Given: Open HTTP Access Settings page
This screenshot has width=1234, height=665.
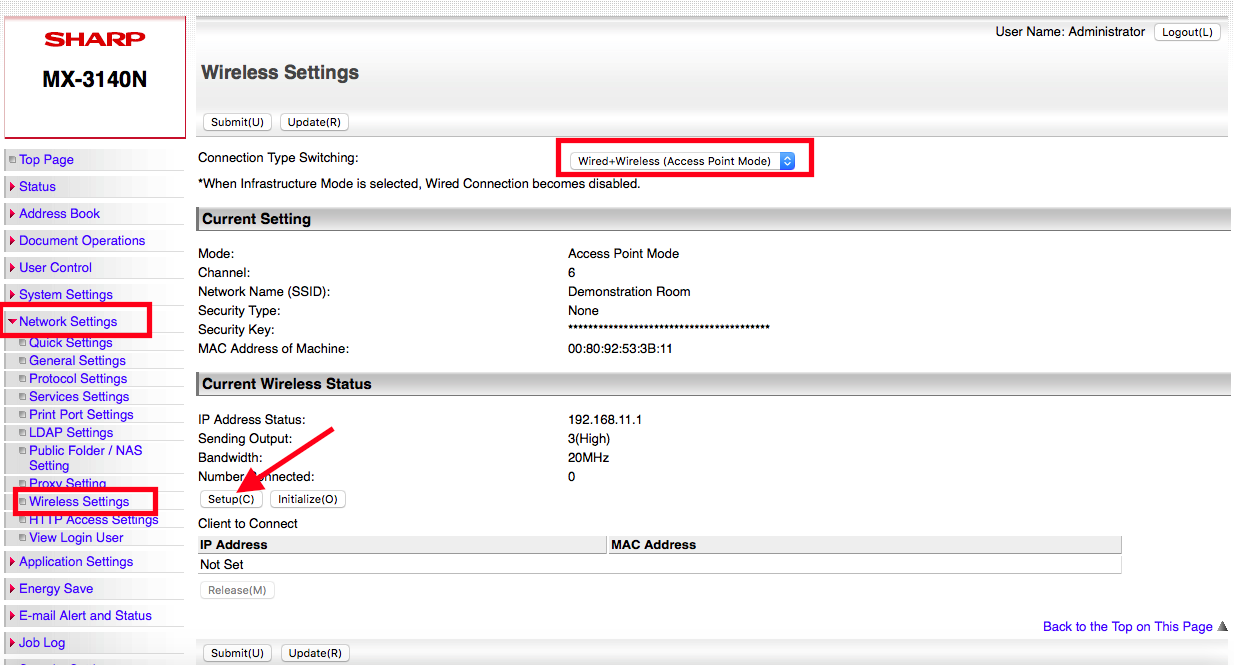Looking at the screenshot, I should click(93, 520).
